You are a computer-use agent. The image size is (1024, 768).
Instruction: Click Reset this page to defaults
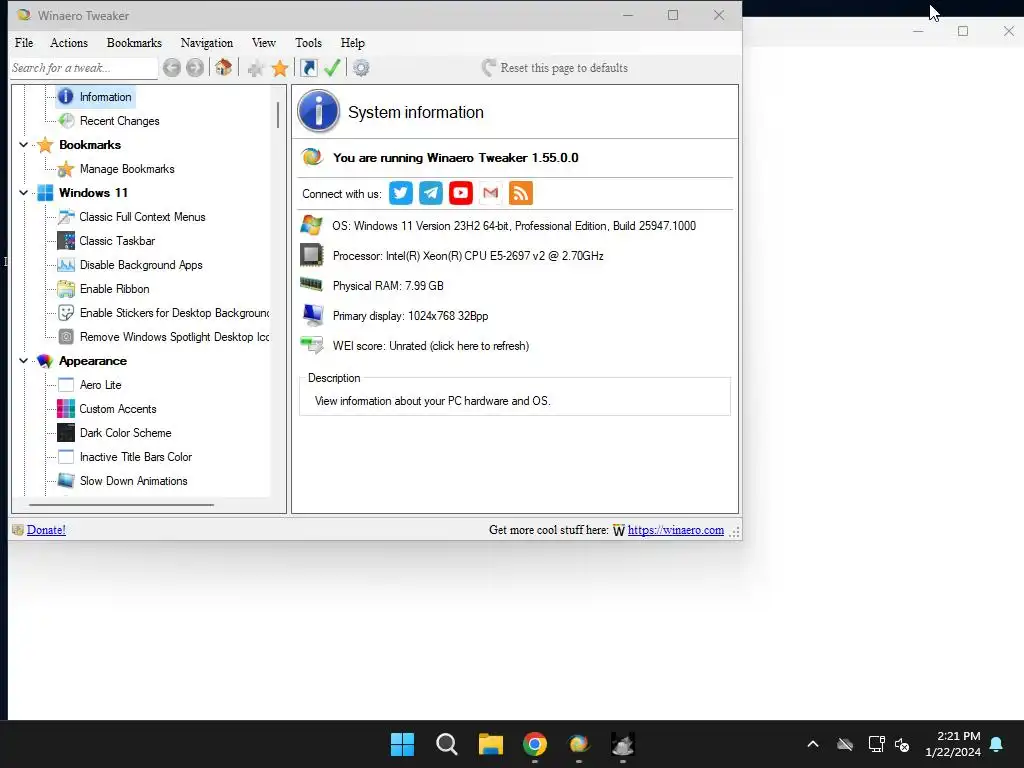click(x=554, y=68)
